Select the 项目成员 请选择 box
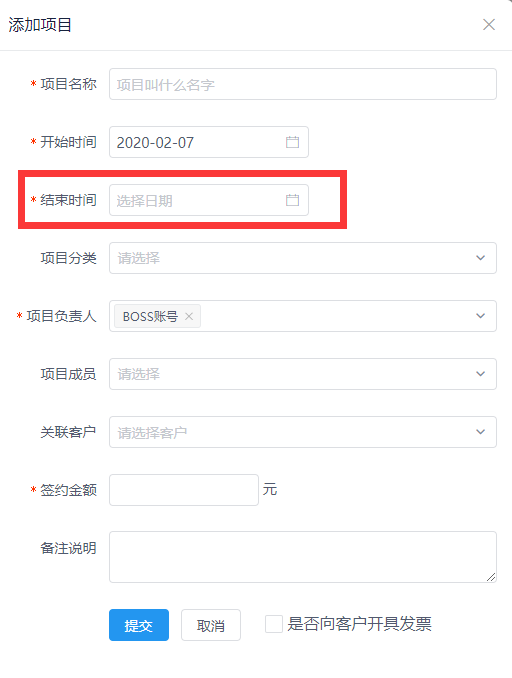This screenshot has width=512, height=678. [x=303, y=374]
